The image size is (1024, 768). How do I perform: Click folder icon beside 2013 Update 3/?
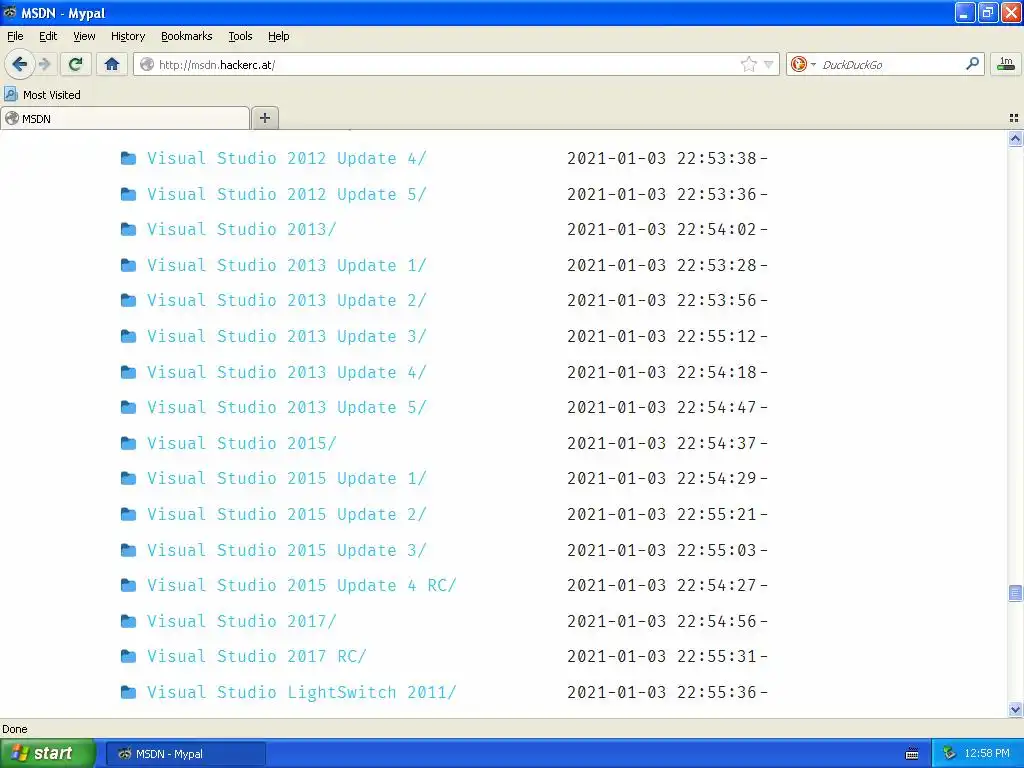click(x=129, y=336)
